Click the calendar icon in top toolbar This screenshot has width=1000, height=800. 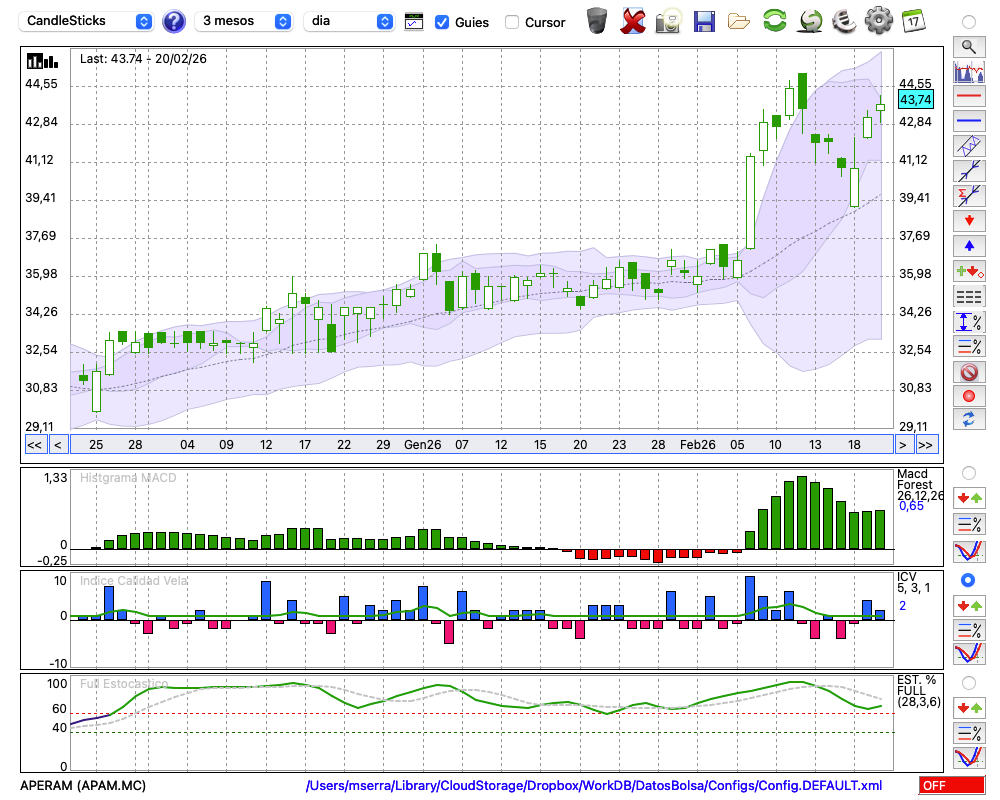pyautogui.click(x=913, y=21)
